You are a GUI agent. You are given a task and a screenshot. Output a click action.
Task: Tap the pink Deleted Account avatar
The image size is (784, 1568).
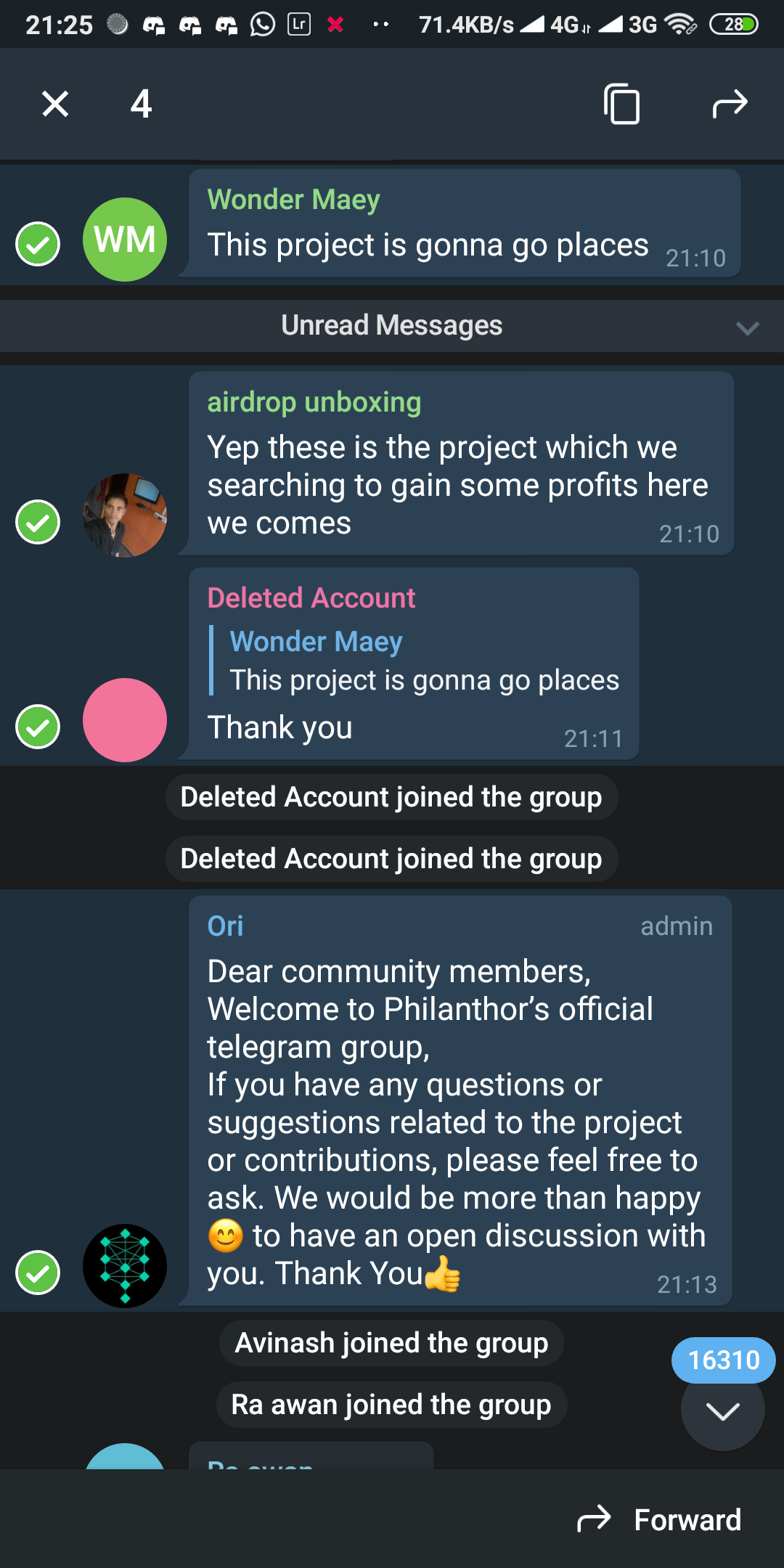click(125, 720)
